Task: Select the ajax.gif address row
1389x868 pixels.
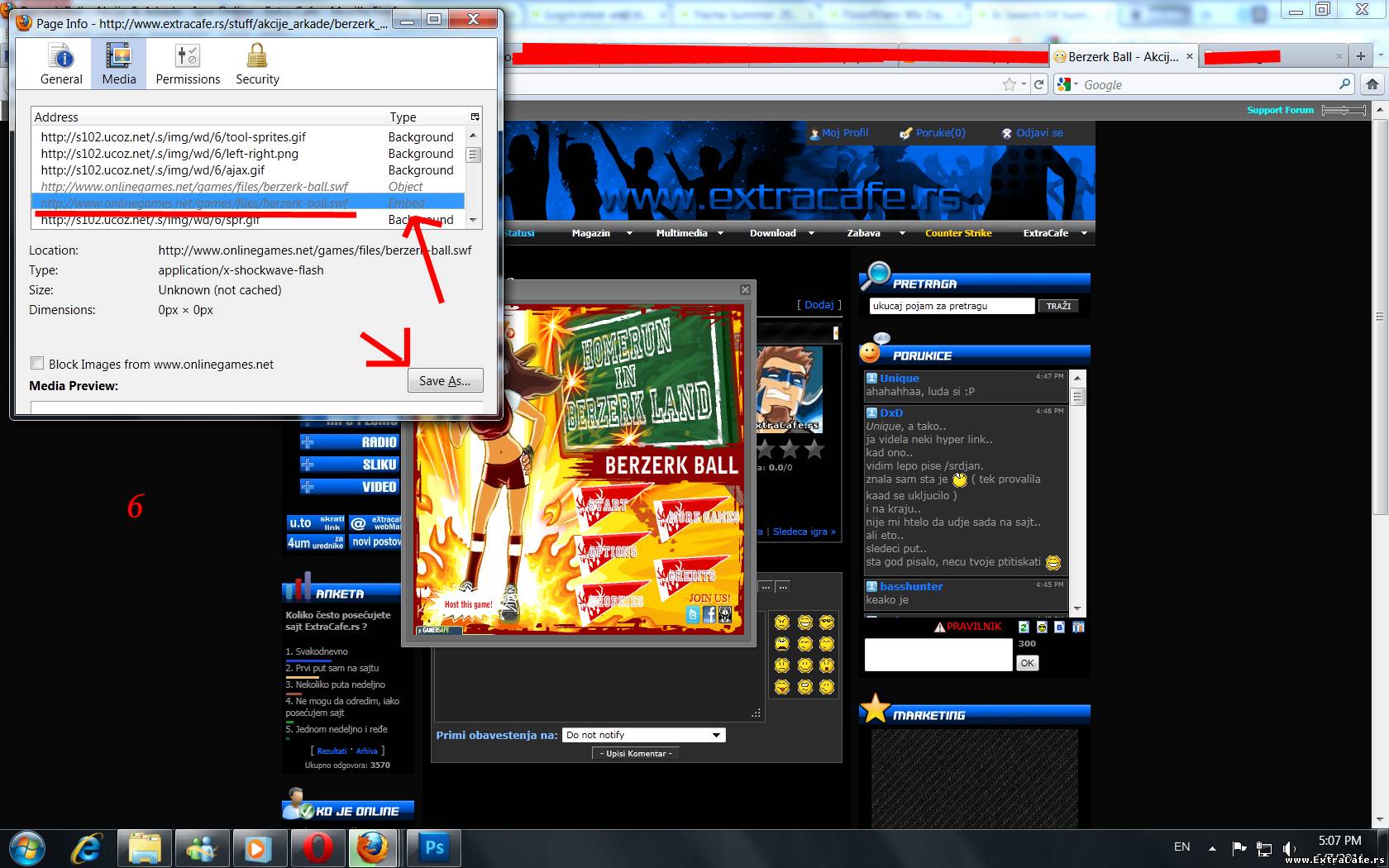Action: [x=248, y=170]
